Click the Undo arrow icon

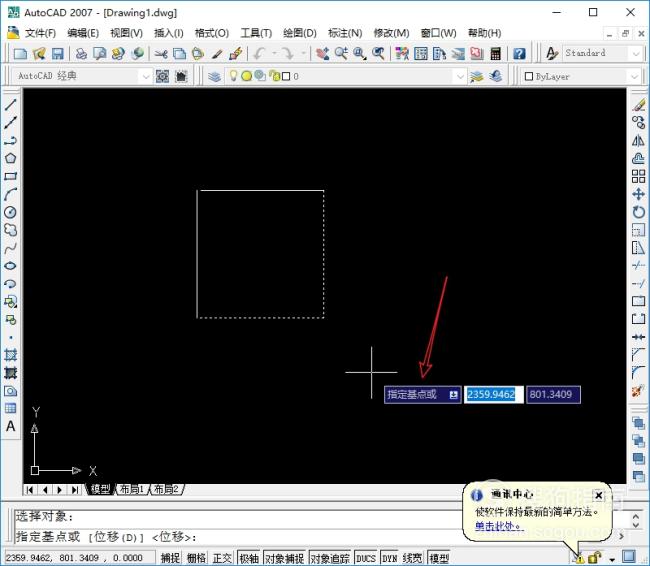tap(260, 53)
